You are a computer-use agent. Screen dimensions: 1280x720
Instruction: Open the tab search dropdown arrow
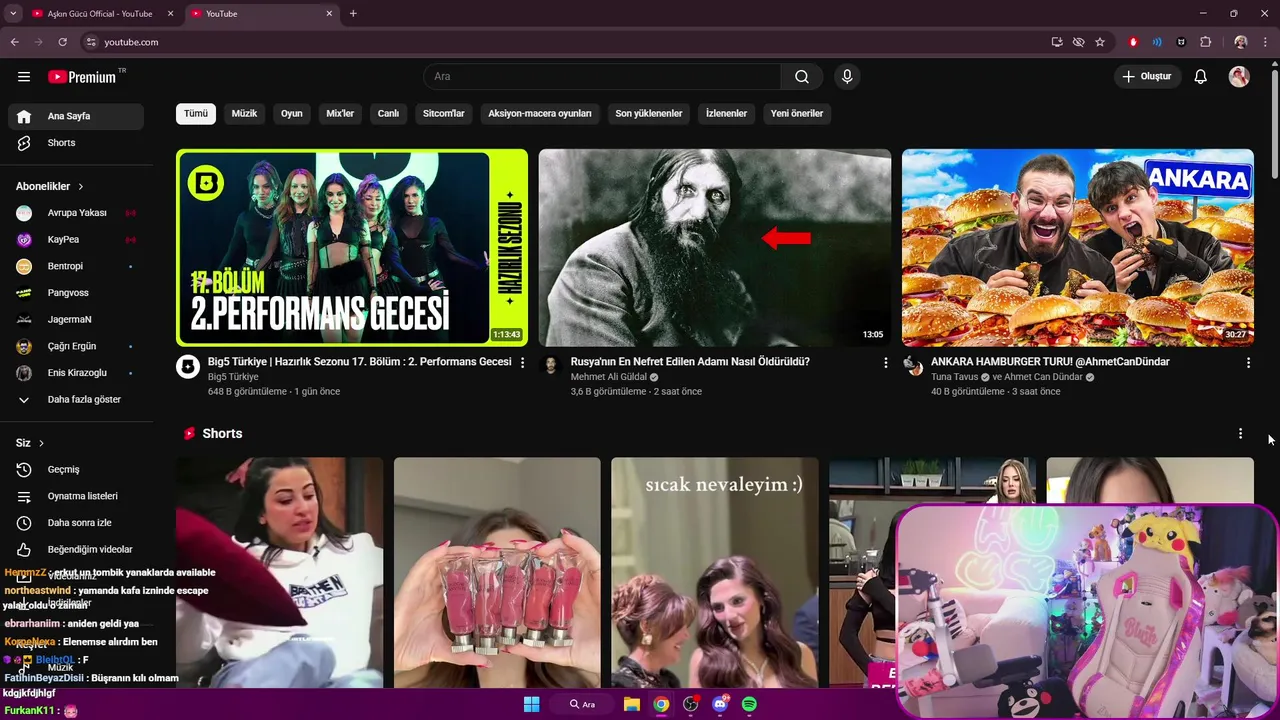(13, 14)
